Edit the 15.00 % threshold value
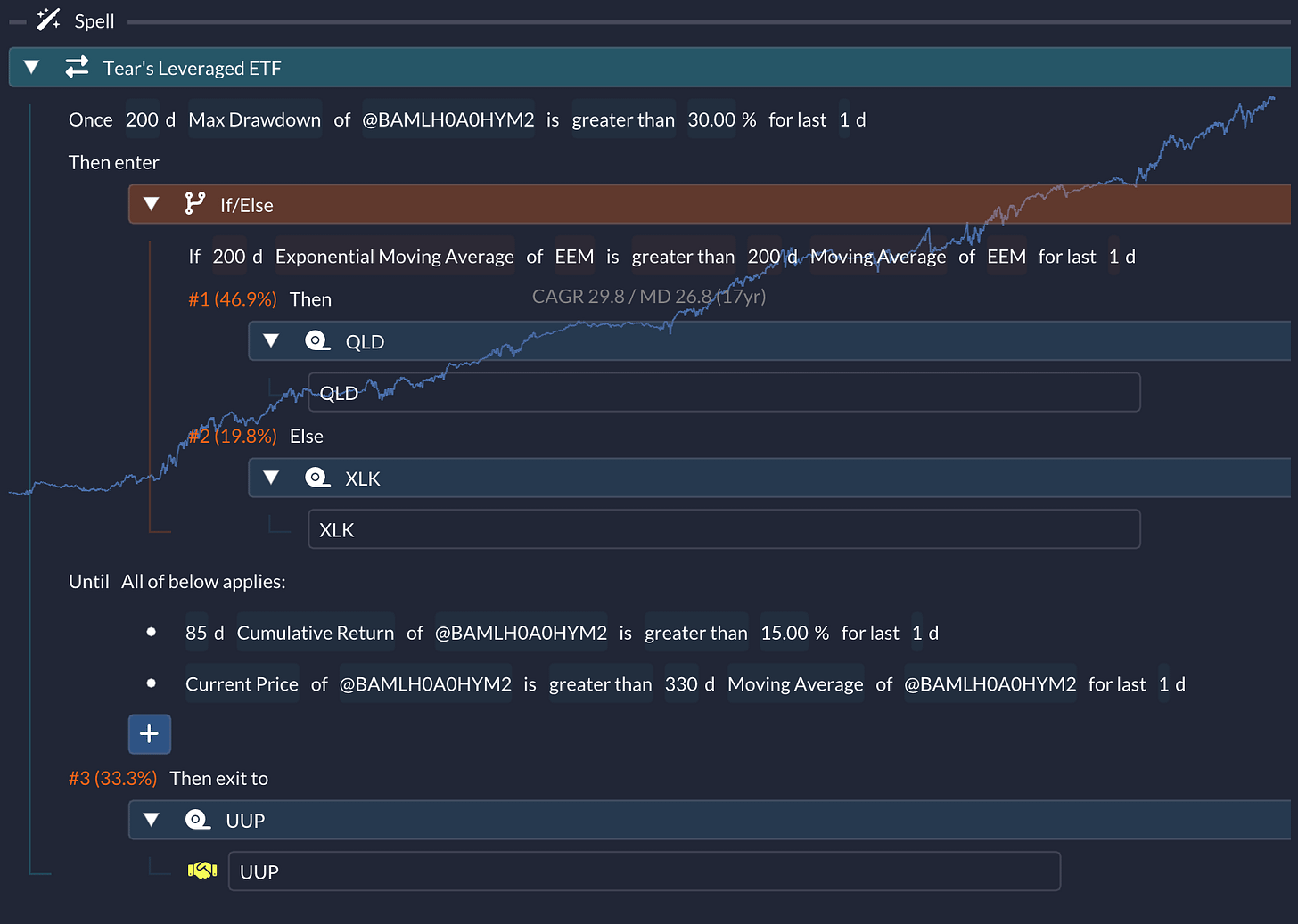This screenshot has height=924, width=1298. point(785,633)
